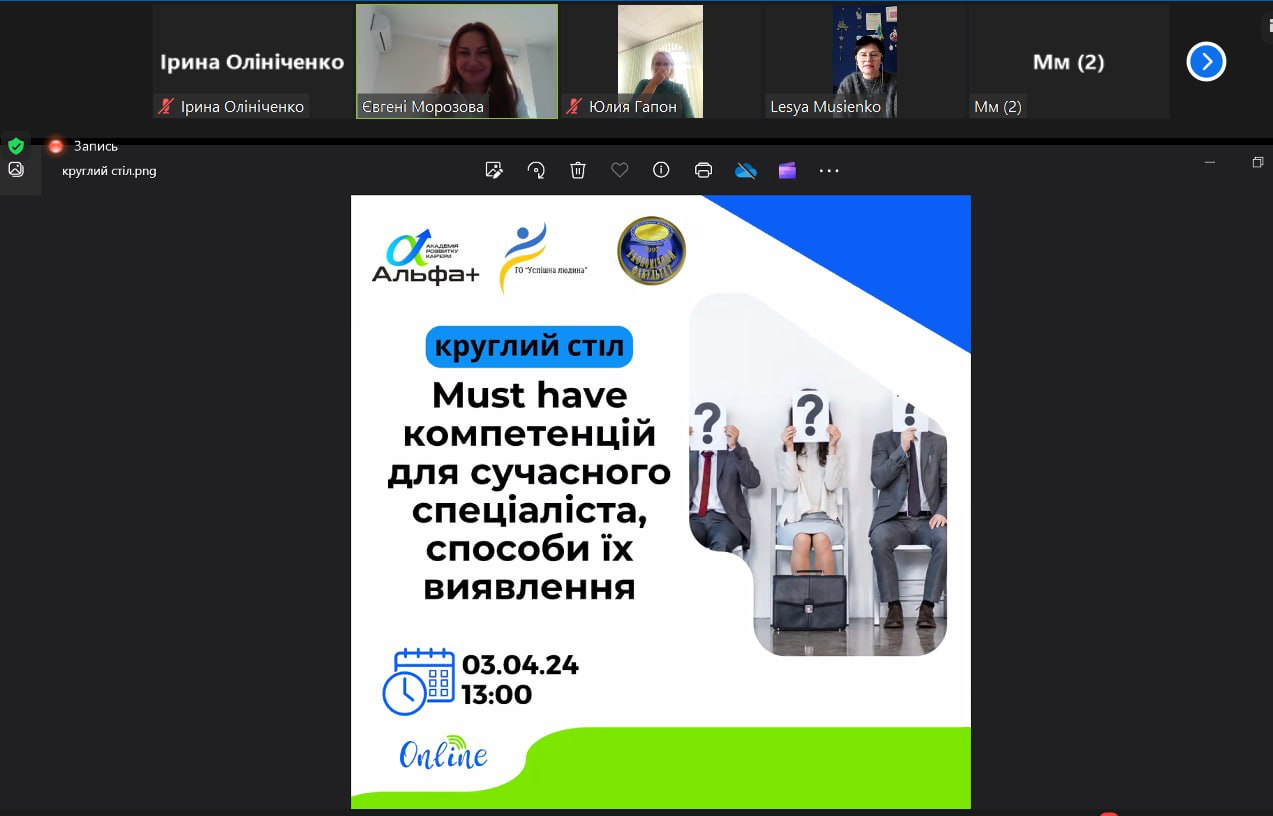
Task: Click the green shield encryption icon
Action: tap(16, 146)
